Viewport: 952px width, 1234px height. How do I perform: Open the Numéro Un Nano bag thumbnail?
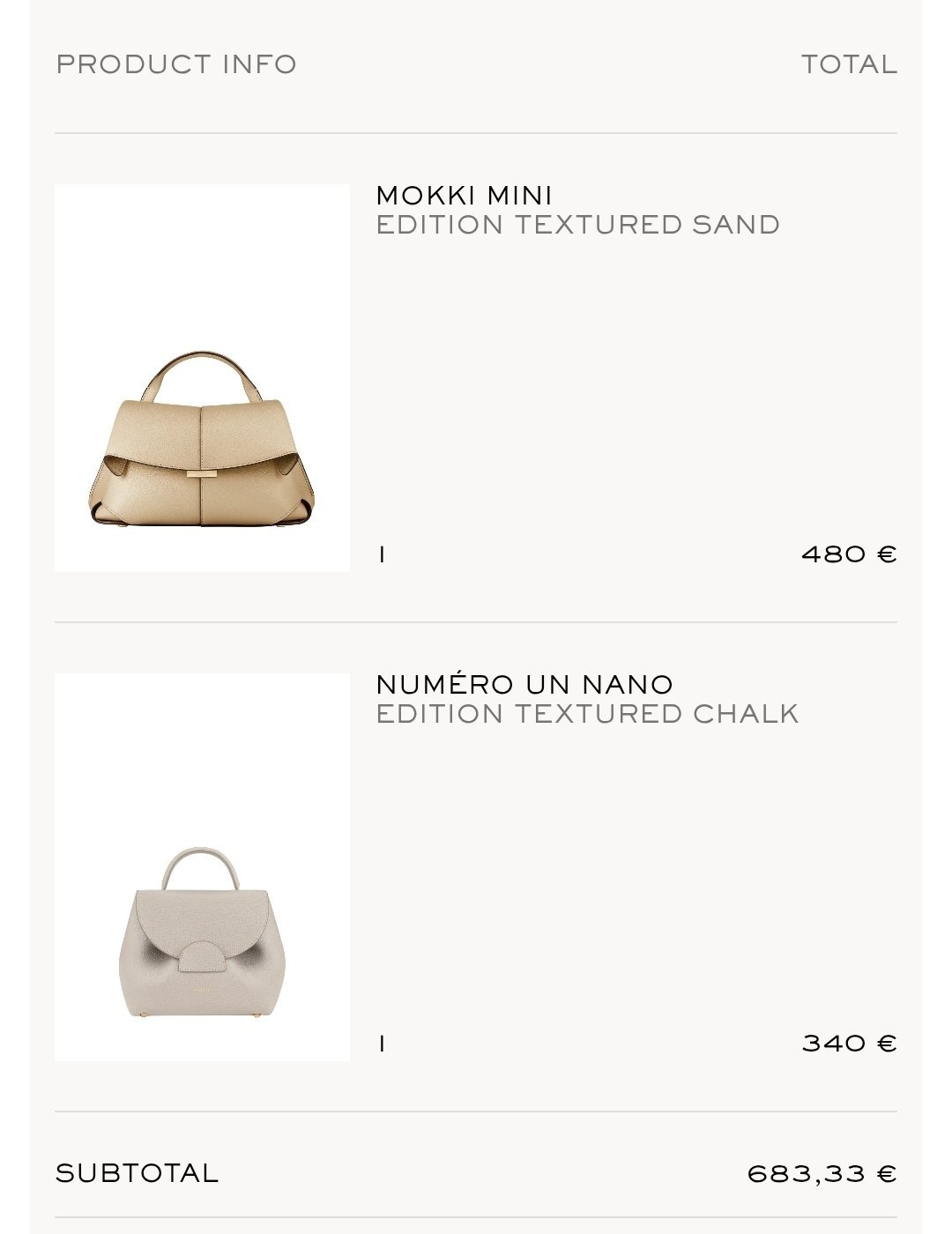point(202,867)
